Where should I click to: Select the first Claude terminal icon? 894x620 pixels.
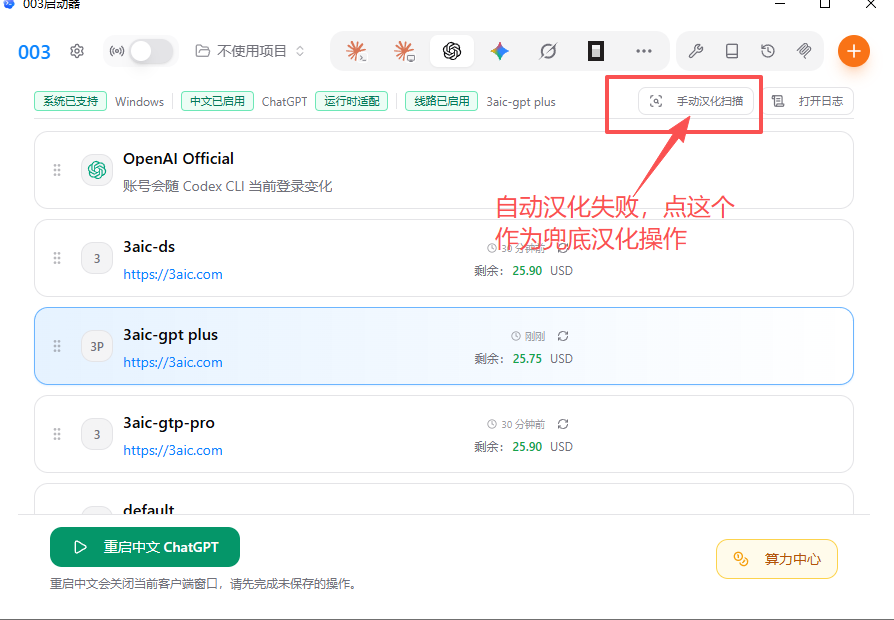point(356,51)
